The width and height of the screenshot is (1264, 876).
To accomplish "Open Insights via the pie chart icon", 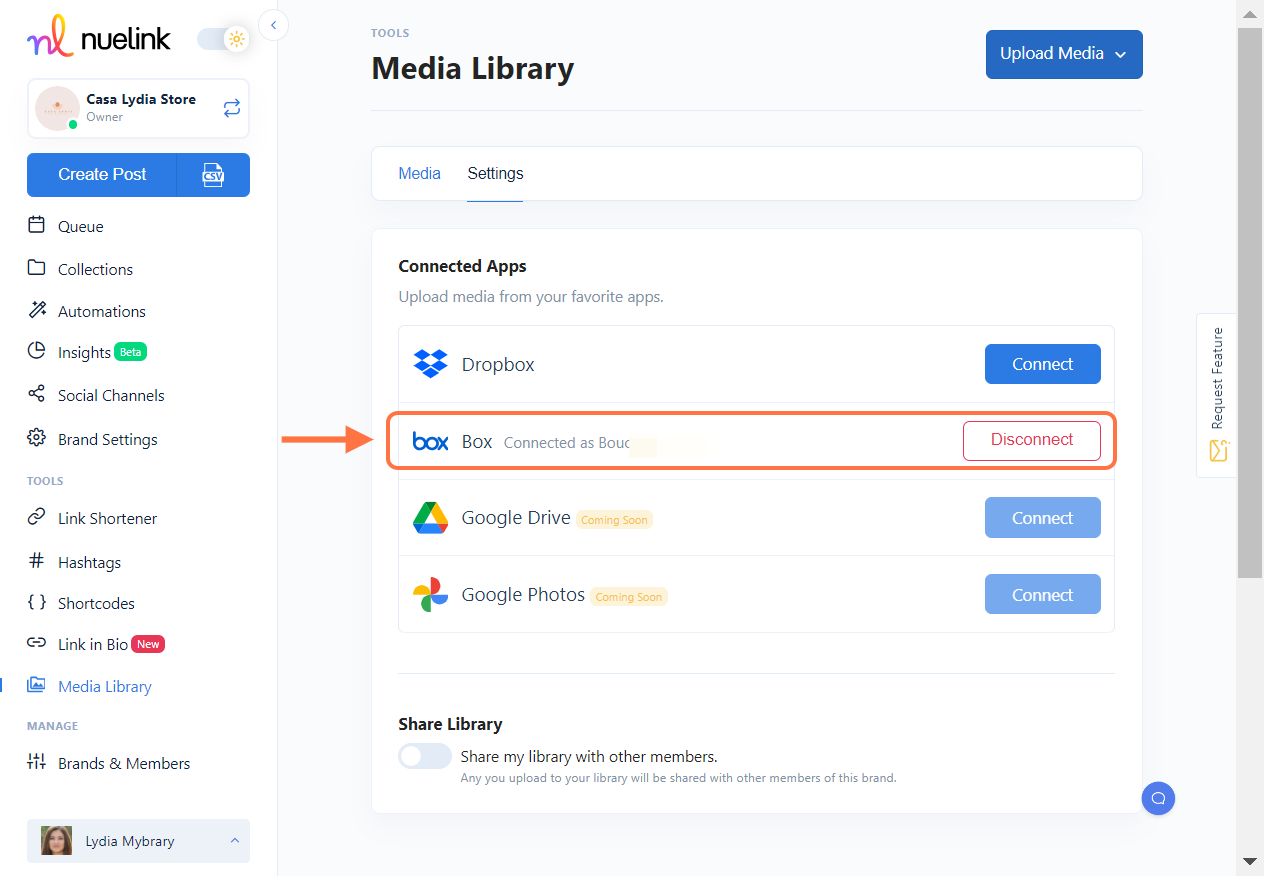I will coord(37,352).
